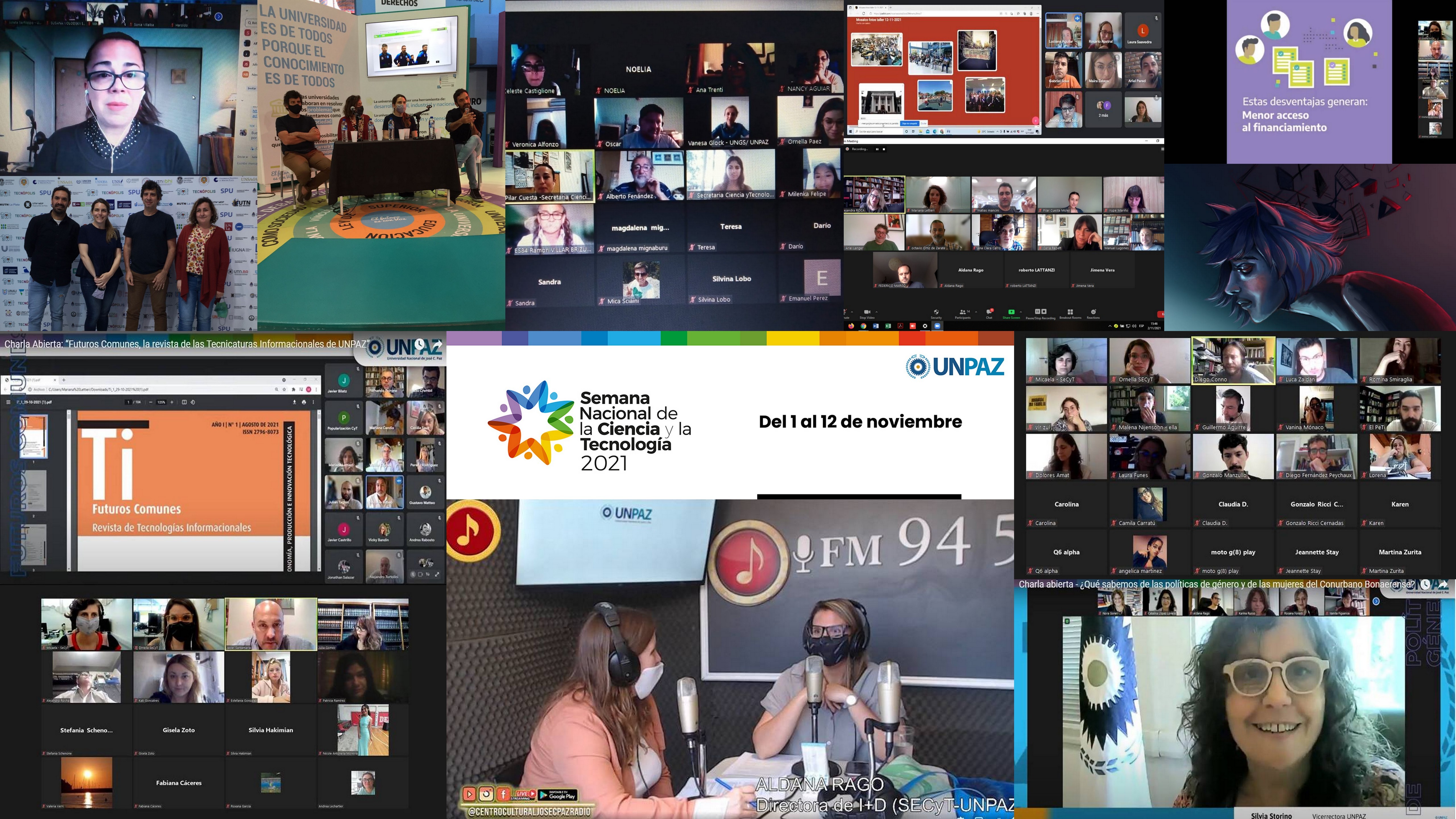Click Watch later clock on Futuros Comunes video
The width and height of the screenshot is (1456, 819).
pyautogui.click(x=419, y=344)
